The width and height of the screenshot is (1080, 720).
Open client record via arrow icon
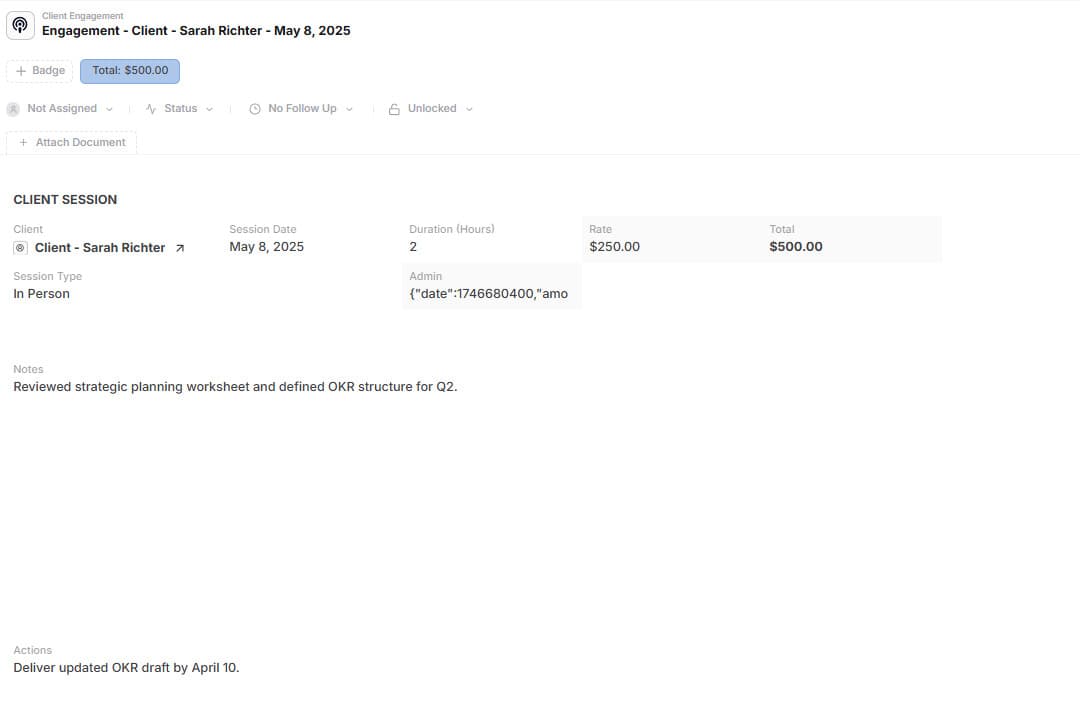pos(180,248)
